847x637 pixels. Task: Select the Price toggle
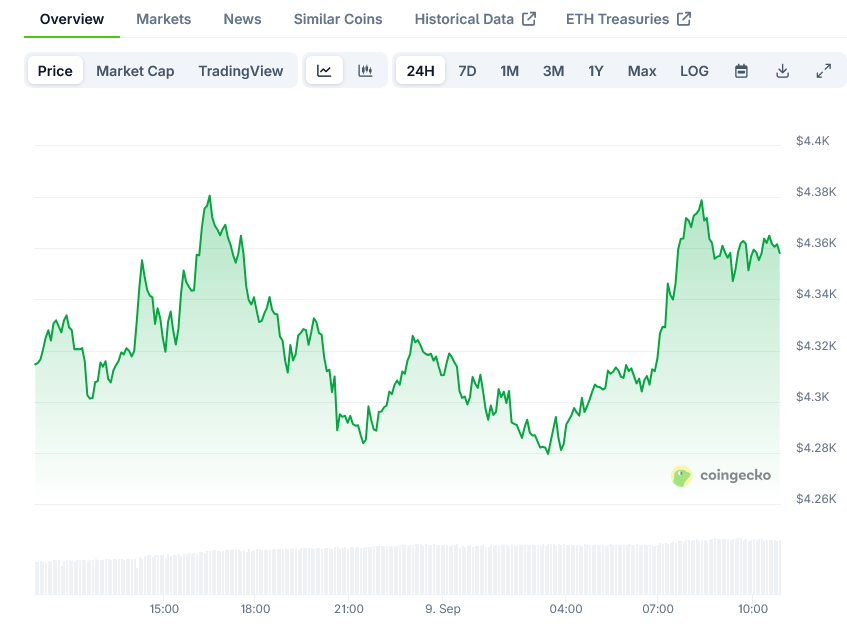point(55,71)
